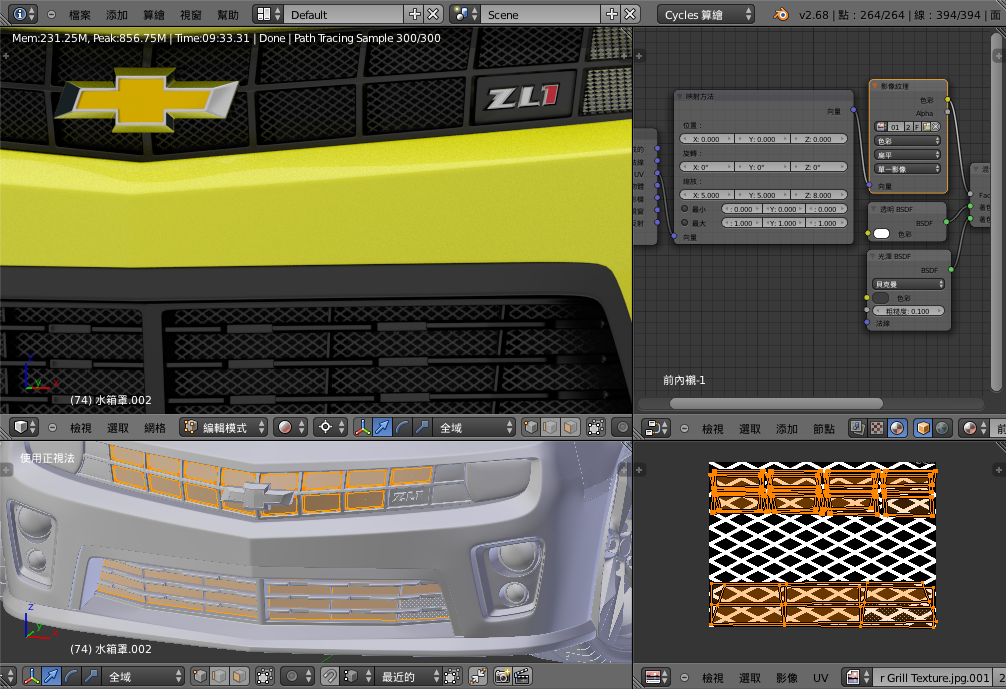Open the info editor type selector
The image size is (1006, 689).
click(24, 14)
